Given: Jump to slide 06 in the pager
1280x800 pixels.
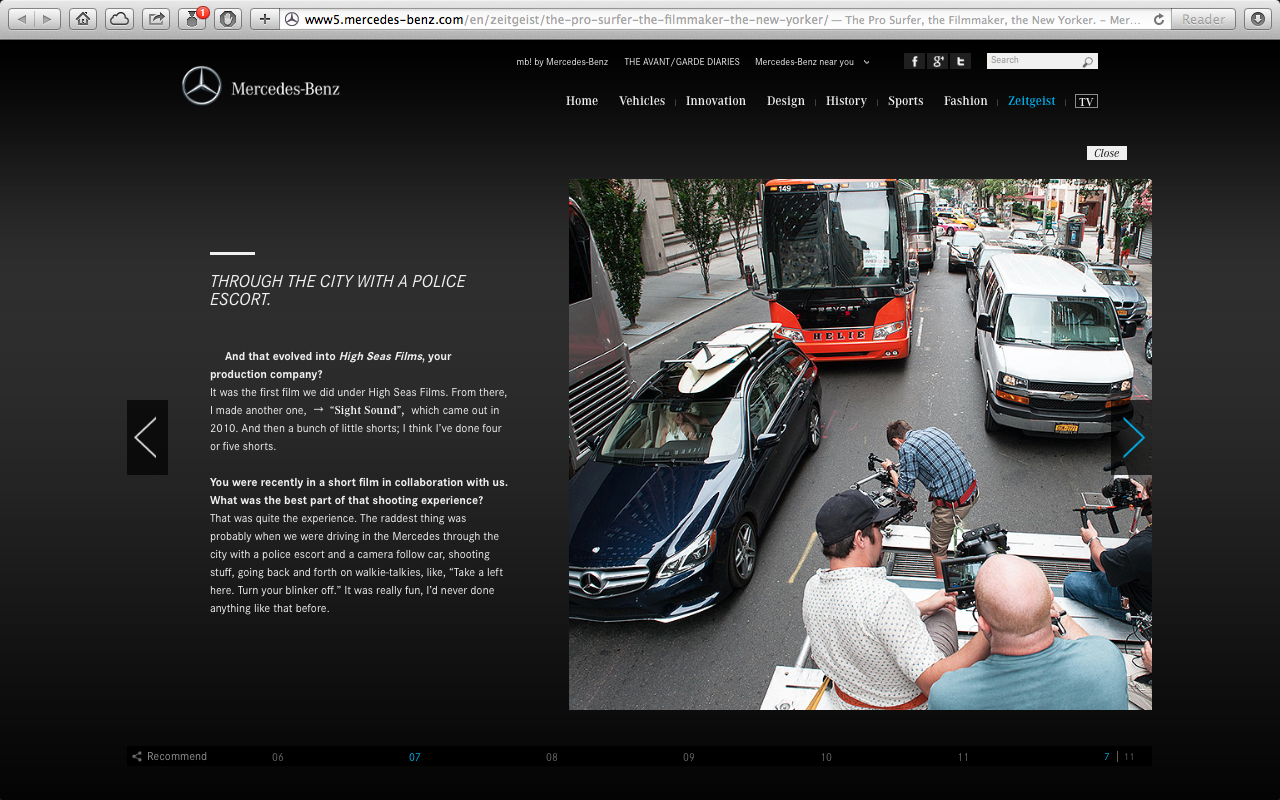Looking at the screenshot, I should (278, 757).
